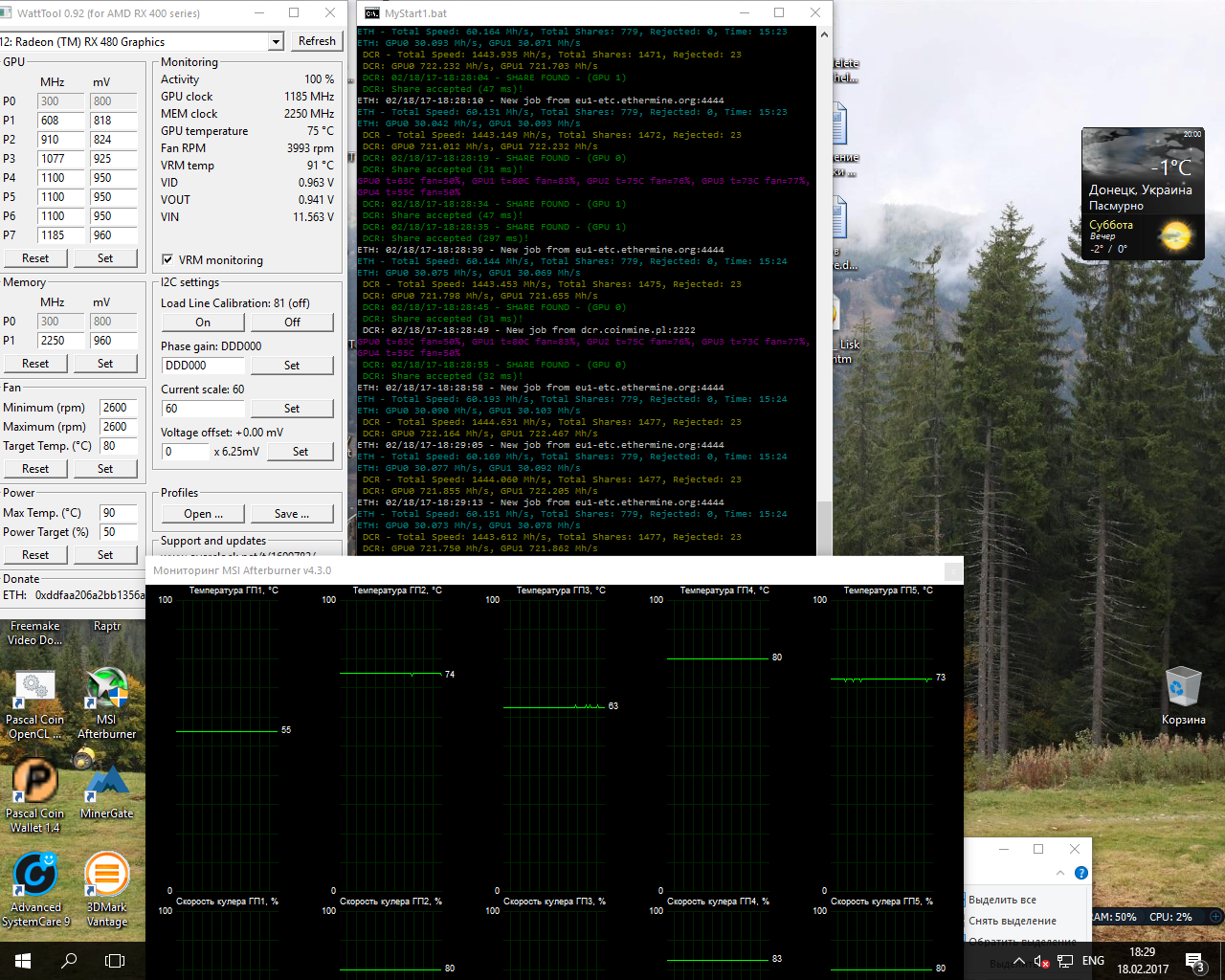
Task: Click the Target Temp. (°C) field
Action: [x=119, y=446]
